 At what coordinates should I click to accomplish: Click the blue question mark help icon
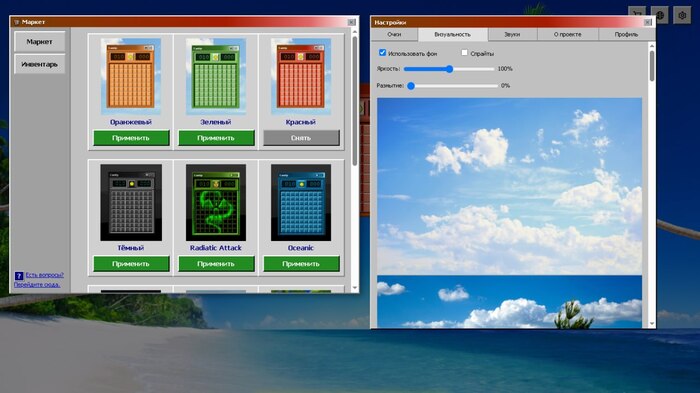19,276
